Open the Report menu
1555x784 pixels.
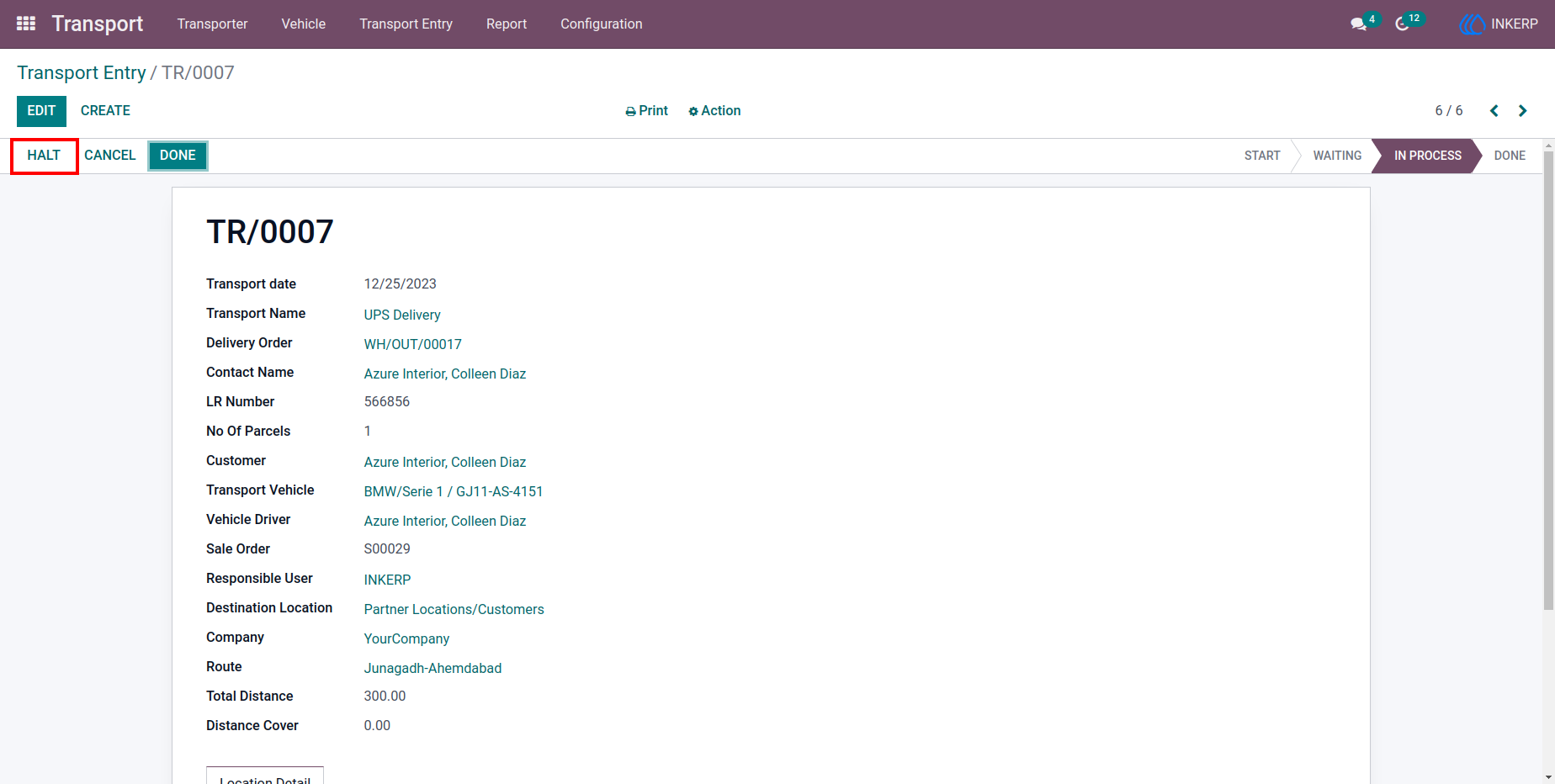click(x=507, y=24)
